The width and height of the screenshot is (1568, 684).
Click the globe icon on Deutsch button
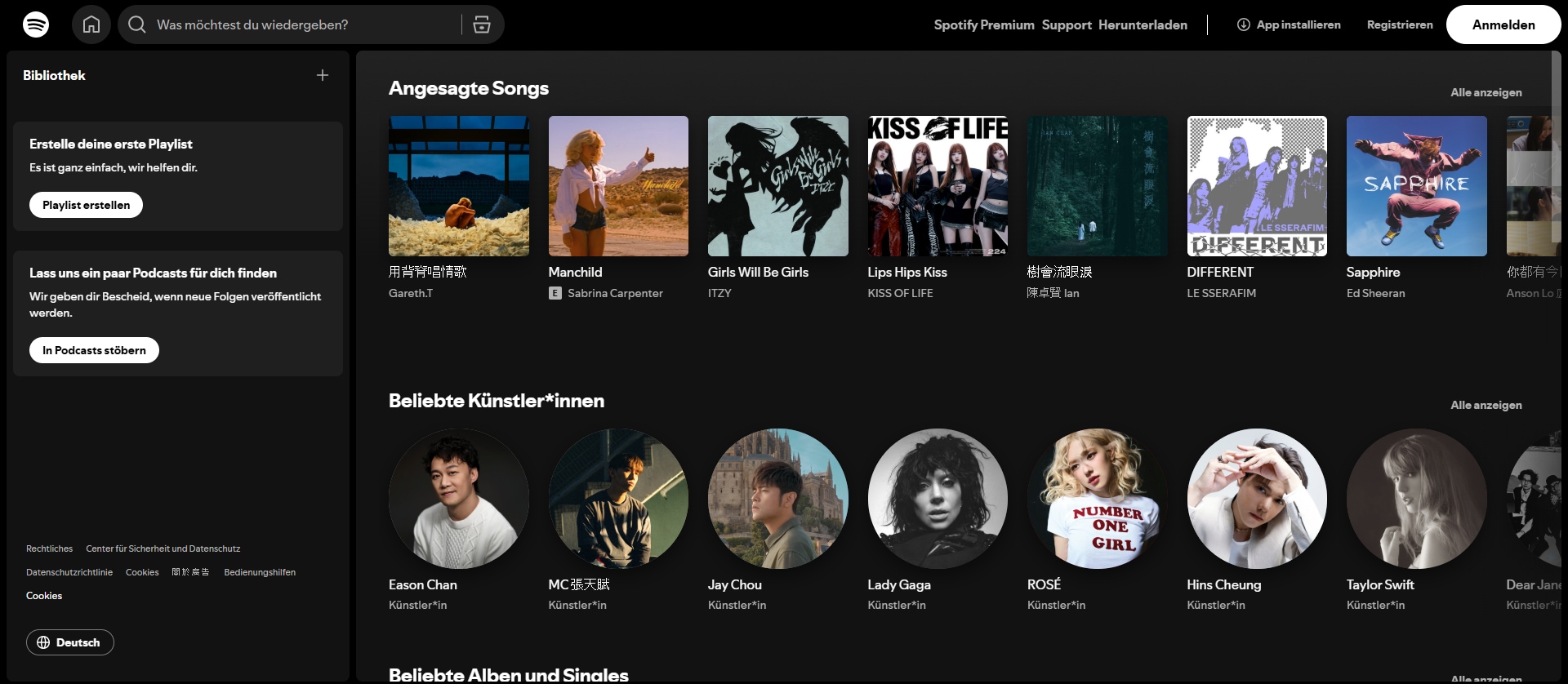click(x=43, y=642)
